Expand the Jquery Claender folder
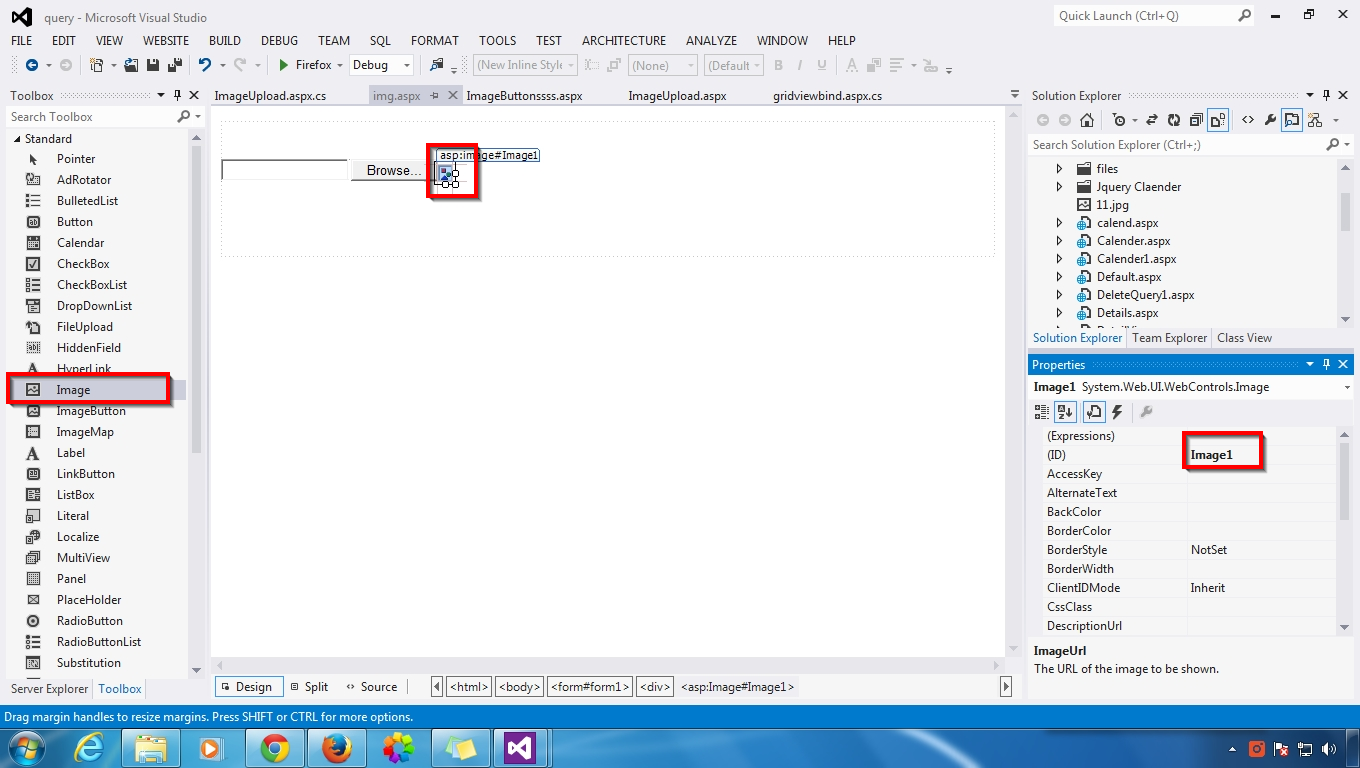Screen dimensions: 1360x768 point(1060,186)
